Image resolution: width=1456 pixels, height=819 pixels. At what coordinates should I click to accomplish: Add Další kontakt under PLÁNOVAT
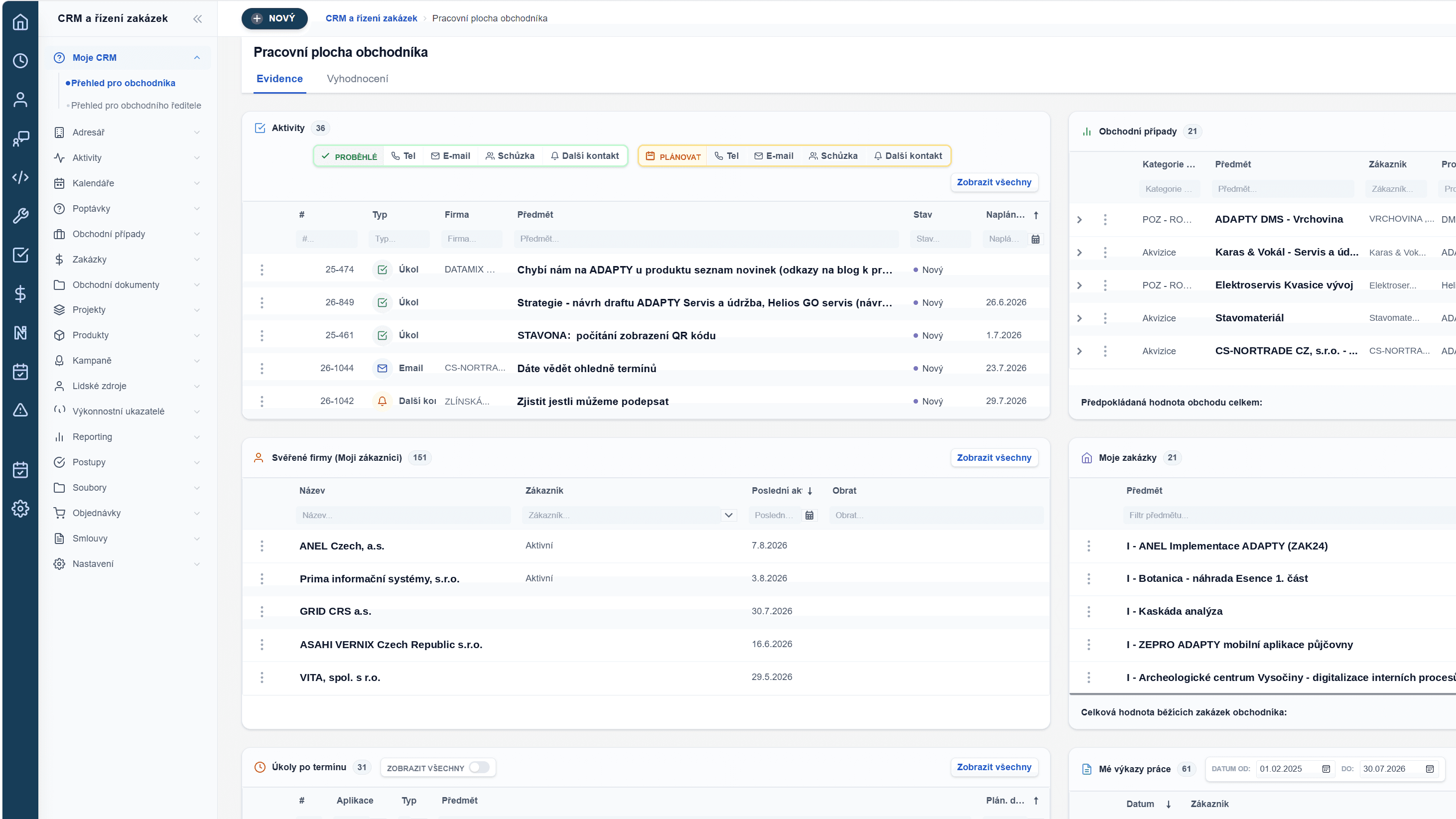[x=908, y=156]
